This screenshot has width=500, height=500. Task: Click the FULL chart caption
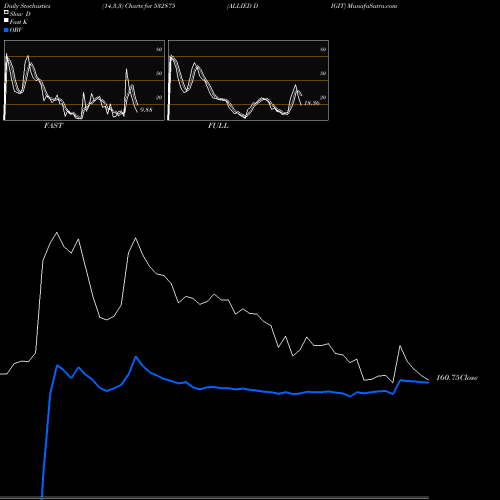coord(218,126)
